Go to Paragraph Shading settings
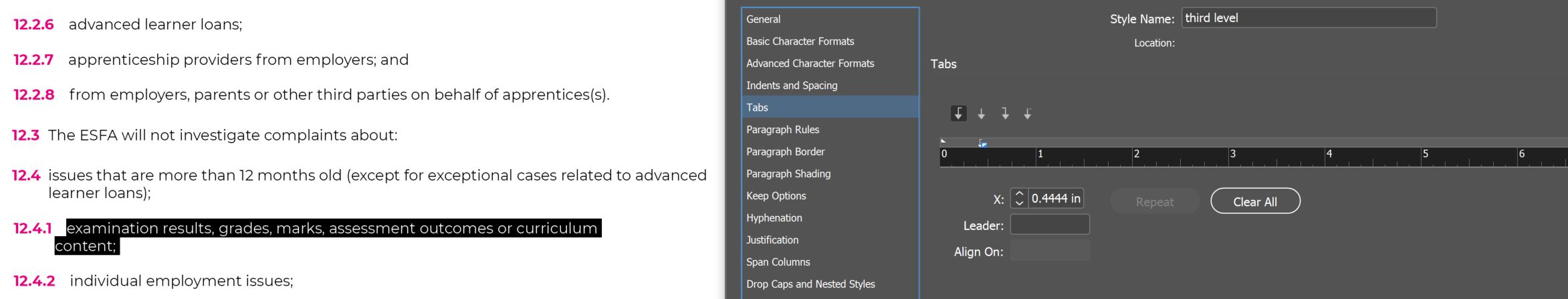This screenshot has width=1568, height=299. tap(788, 174)
